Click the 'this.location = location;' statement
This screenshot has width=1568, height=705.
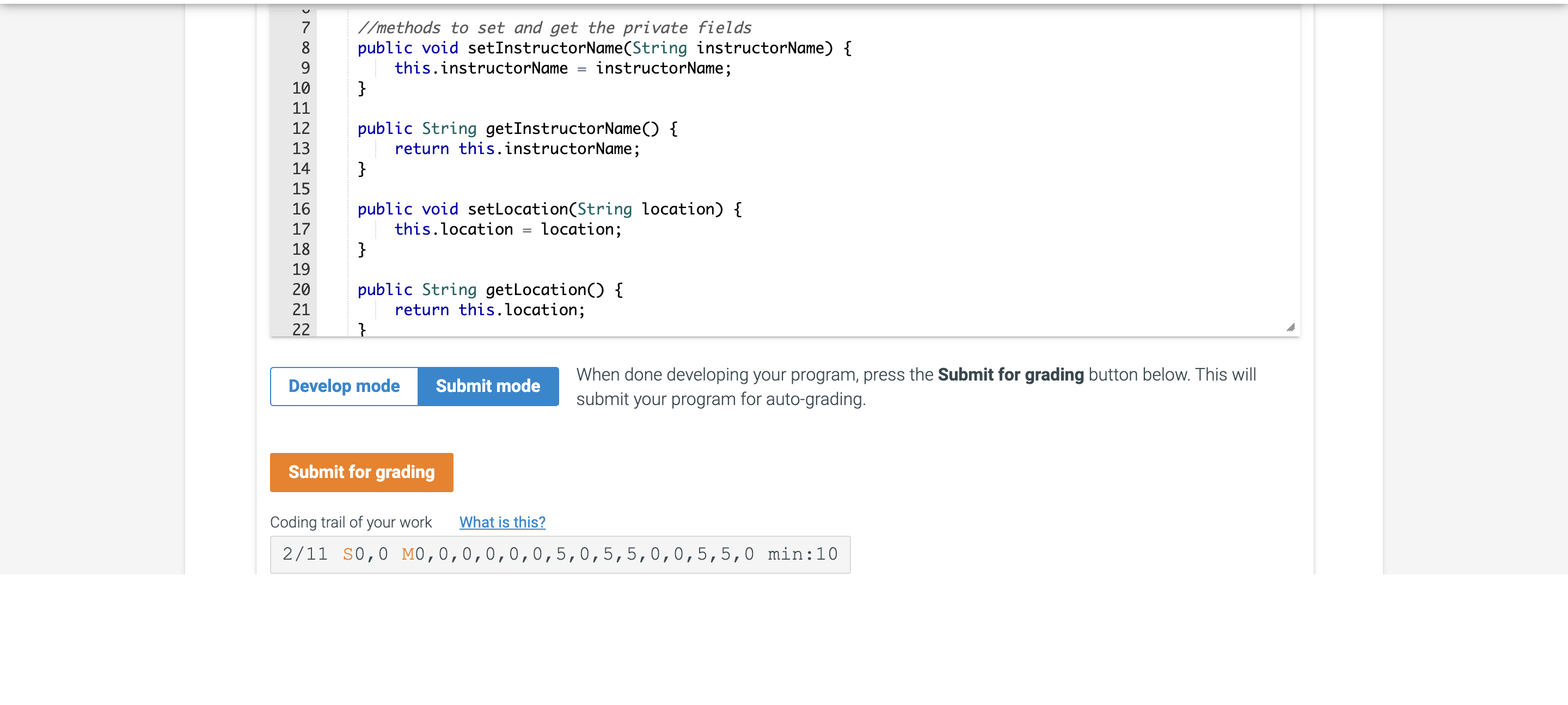pos(507,229)
